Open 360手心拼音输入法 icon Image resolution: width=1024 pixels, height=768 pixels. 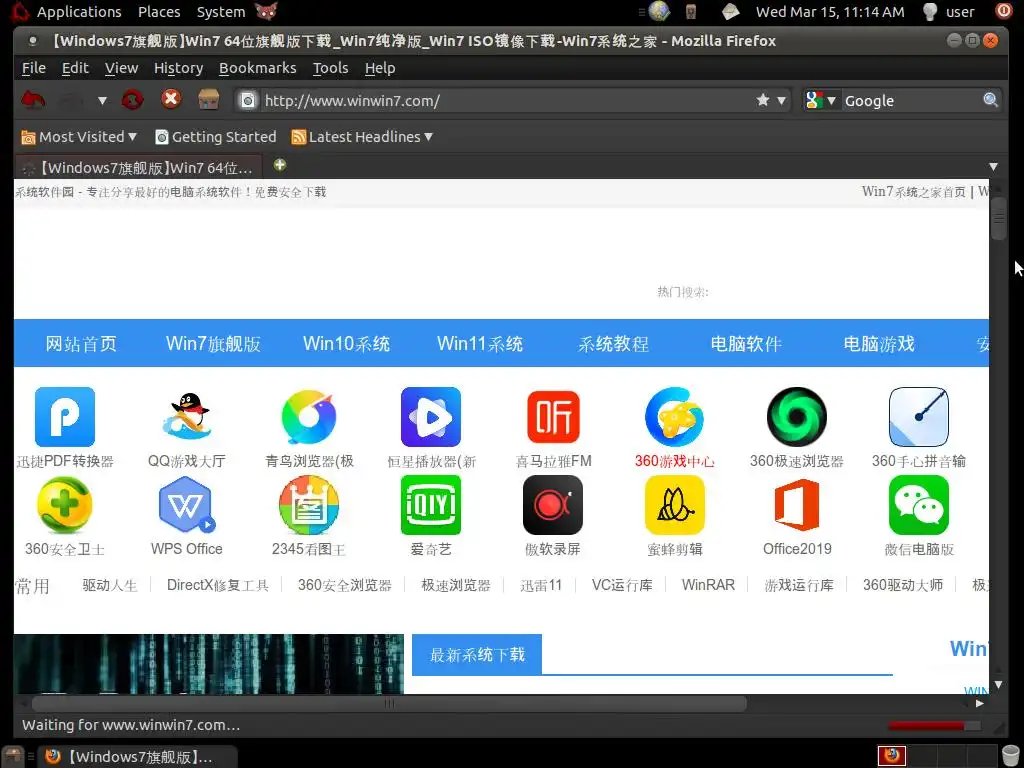[919, 417]
